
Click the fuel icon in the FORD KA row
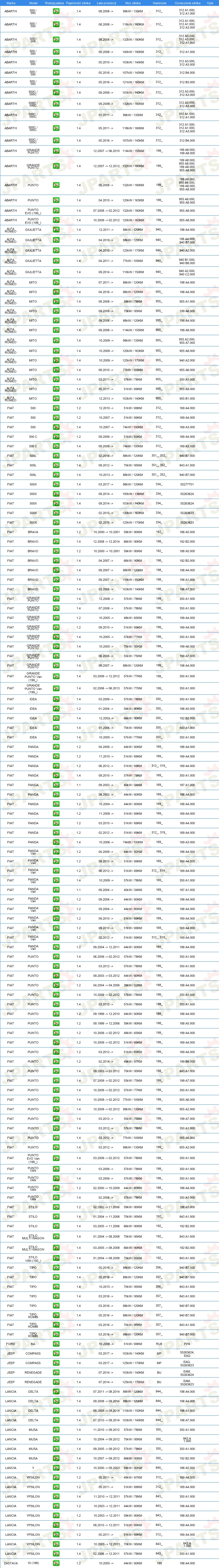tap(56, 1343)
